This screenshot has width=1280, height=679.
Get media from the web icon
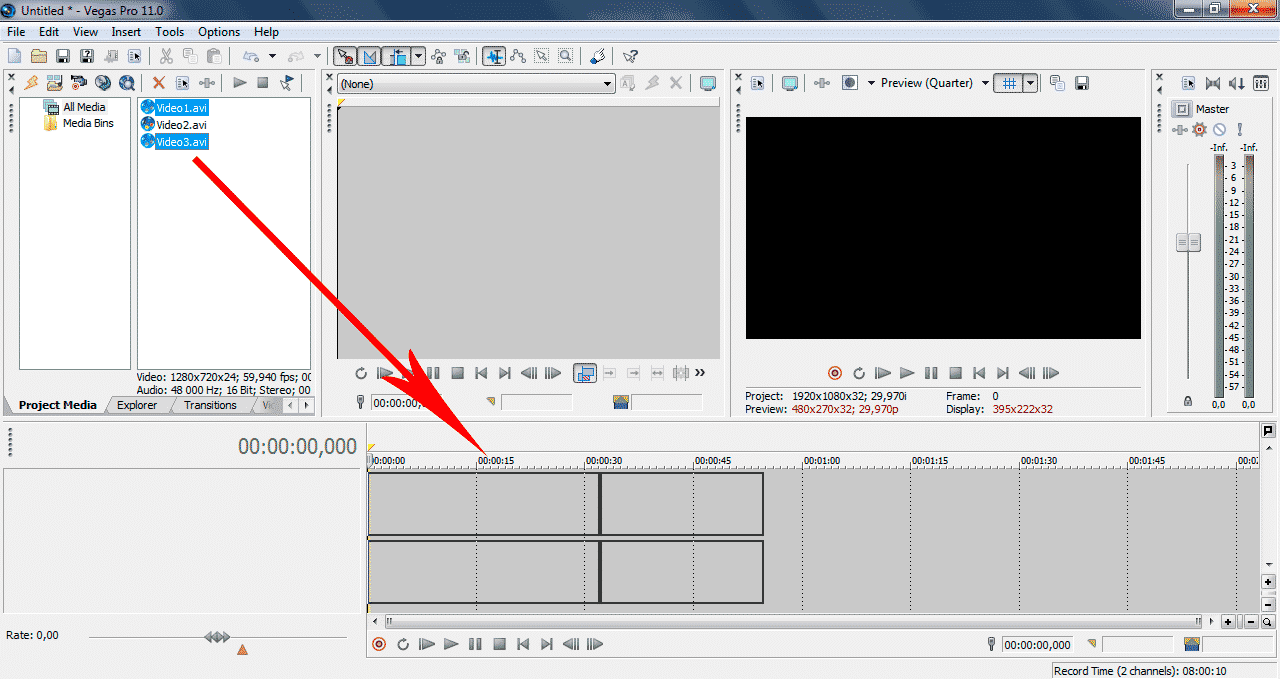pyautogui.click(x=127, y=83)
